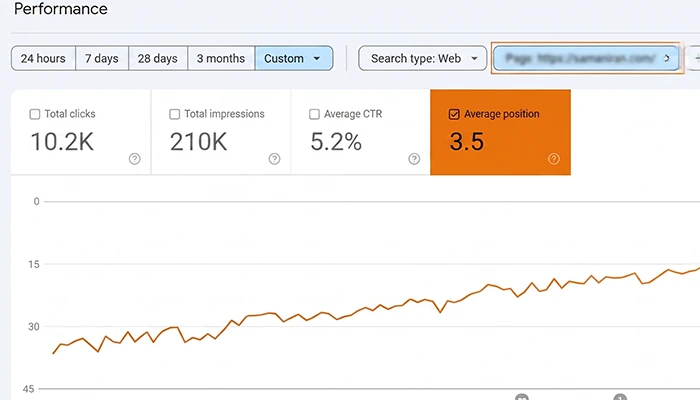Image resolution: width=700 pixels, height=400 pixels.
Task: Open help icon for Total clicks
Action: [x=134, y=159]
